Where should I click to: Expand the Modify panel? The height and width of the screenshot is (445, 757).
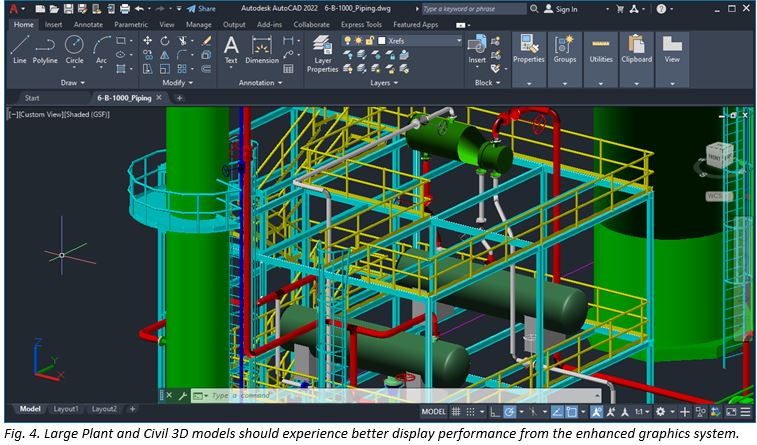click(x=178, y=83)
